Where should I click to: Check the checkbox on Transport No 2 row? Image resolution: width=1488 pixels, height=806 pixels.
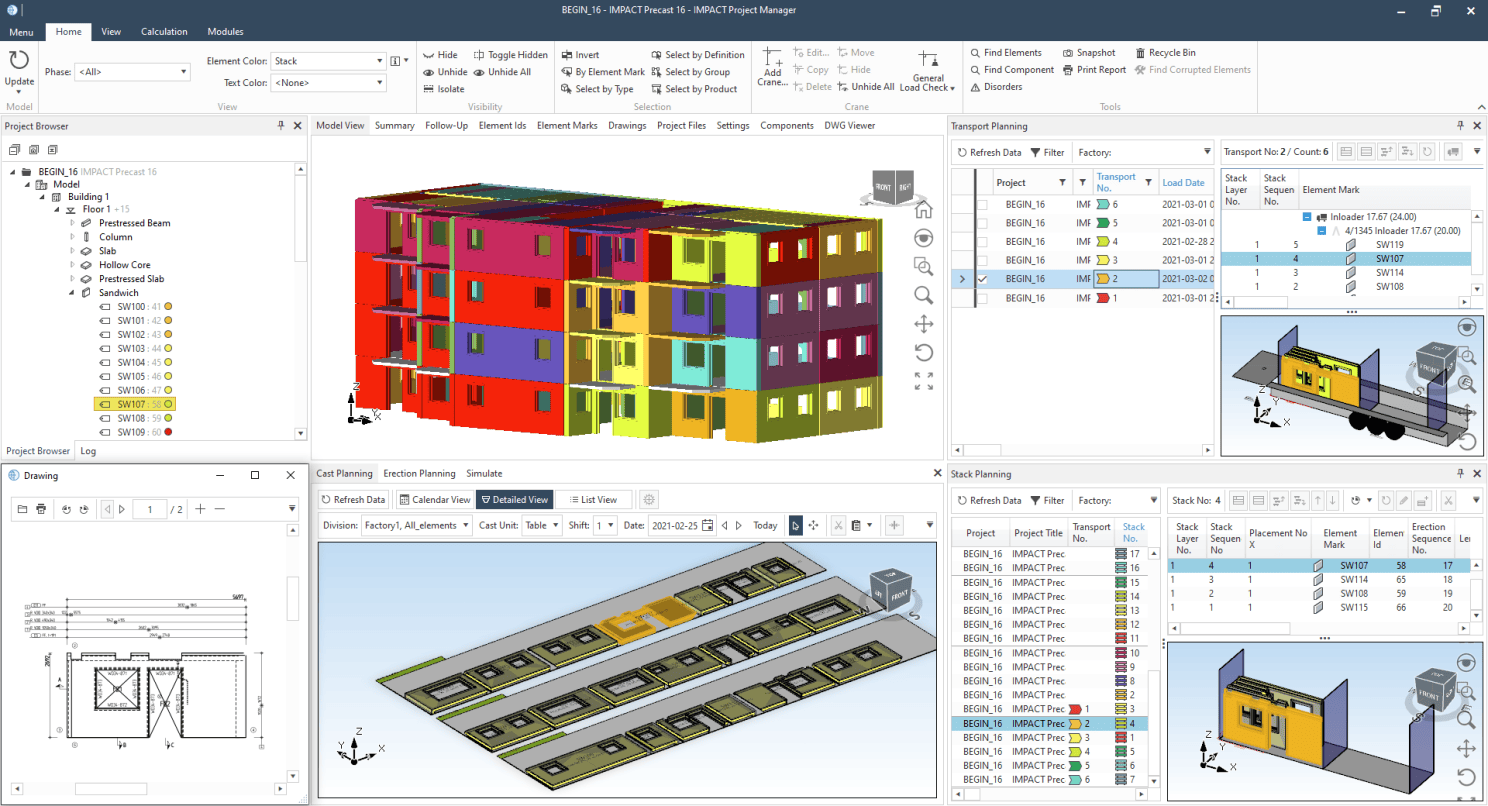coord(983,278)
